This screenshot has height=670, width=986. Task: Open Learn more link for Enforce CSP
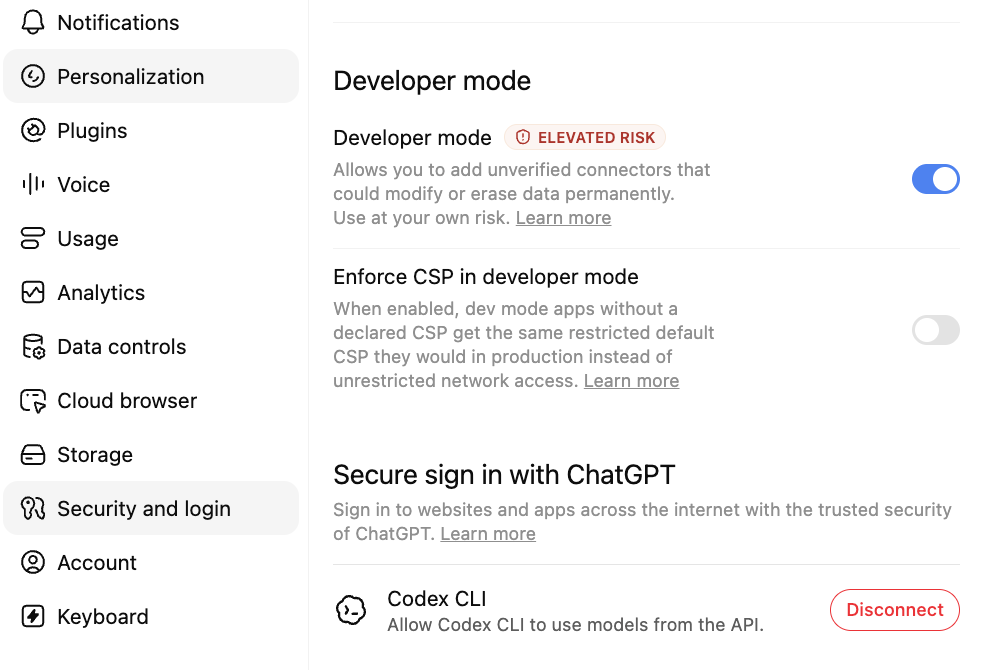(631, 381)
